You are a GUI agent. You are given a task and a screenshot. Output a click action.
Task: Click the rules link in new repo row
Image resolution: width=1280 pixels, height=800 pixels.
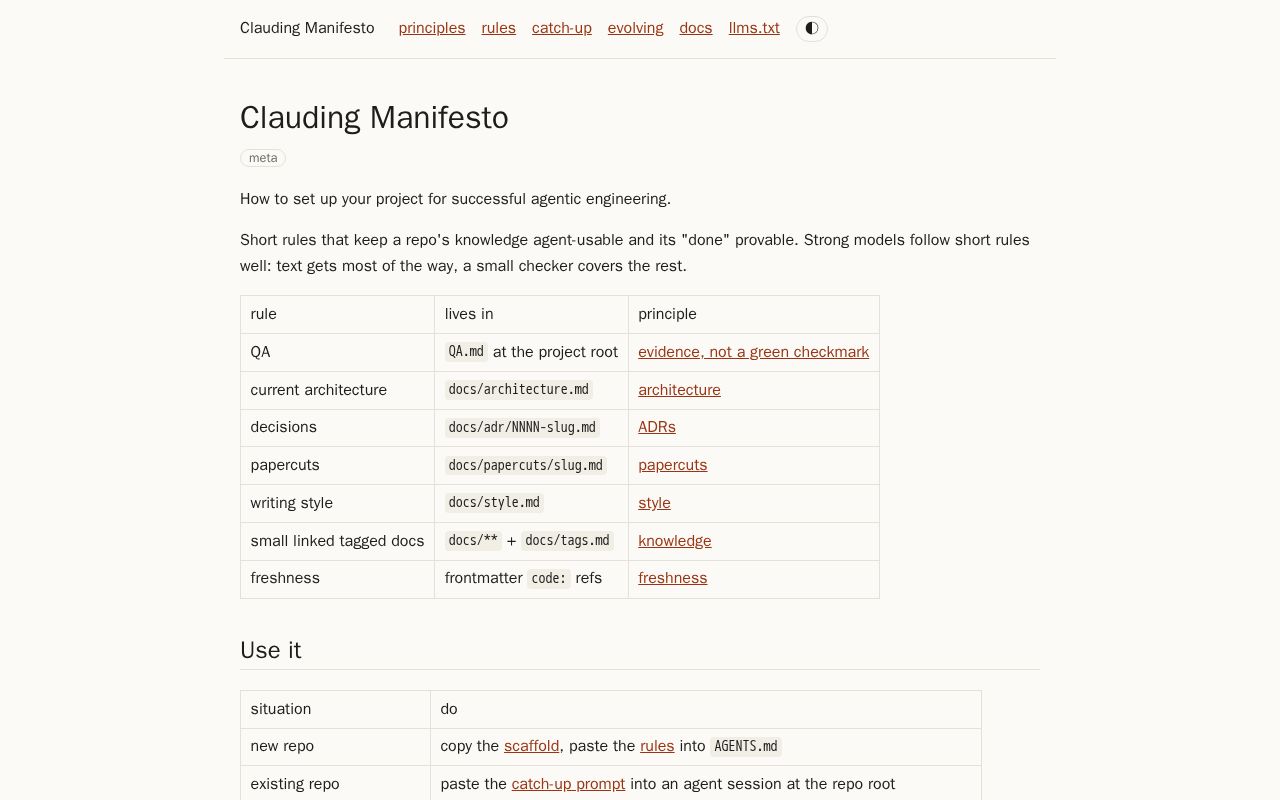pos(657,746)
